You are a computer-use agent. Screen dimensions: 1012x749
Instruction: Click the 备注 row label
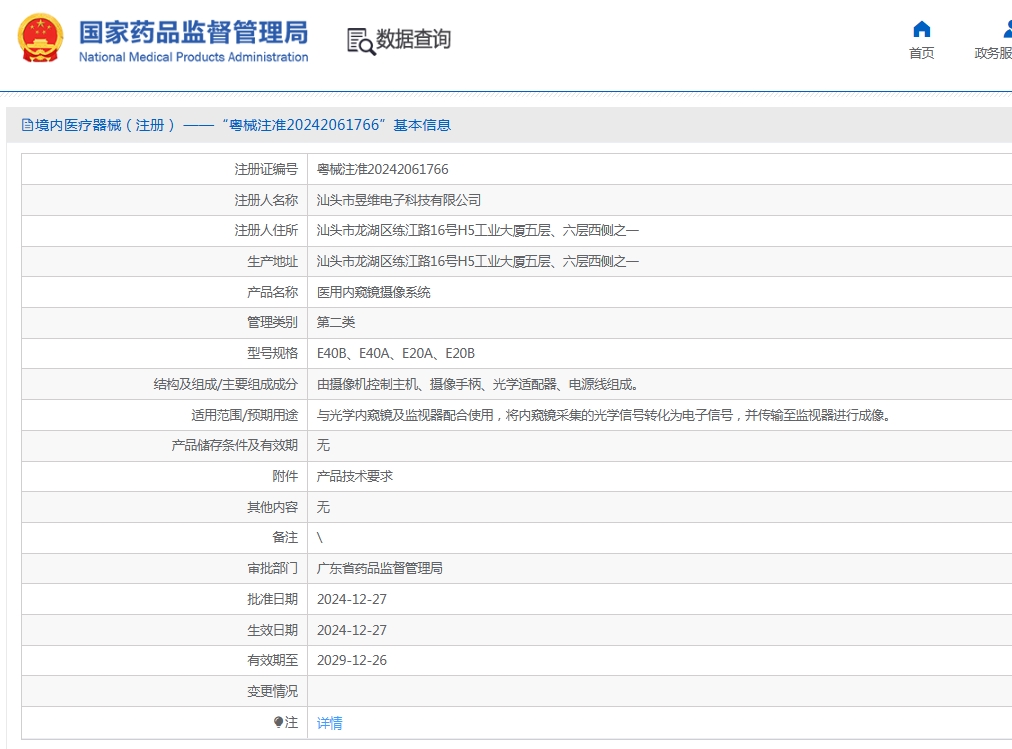coord(285,537)
